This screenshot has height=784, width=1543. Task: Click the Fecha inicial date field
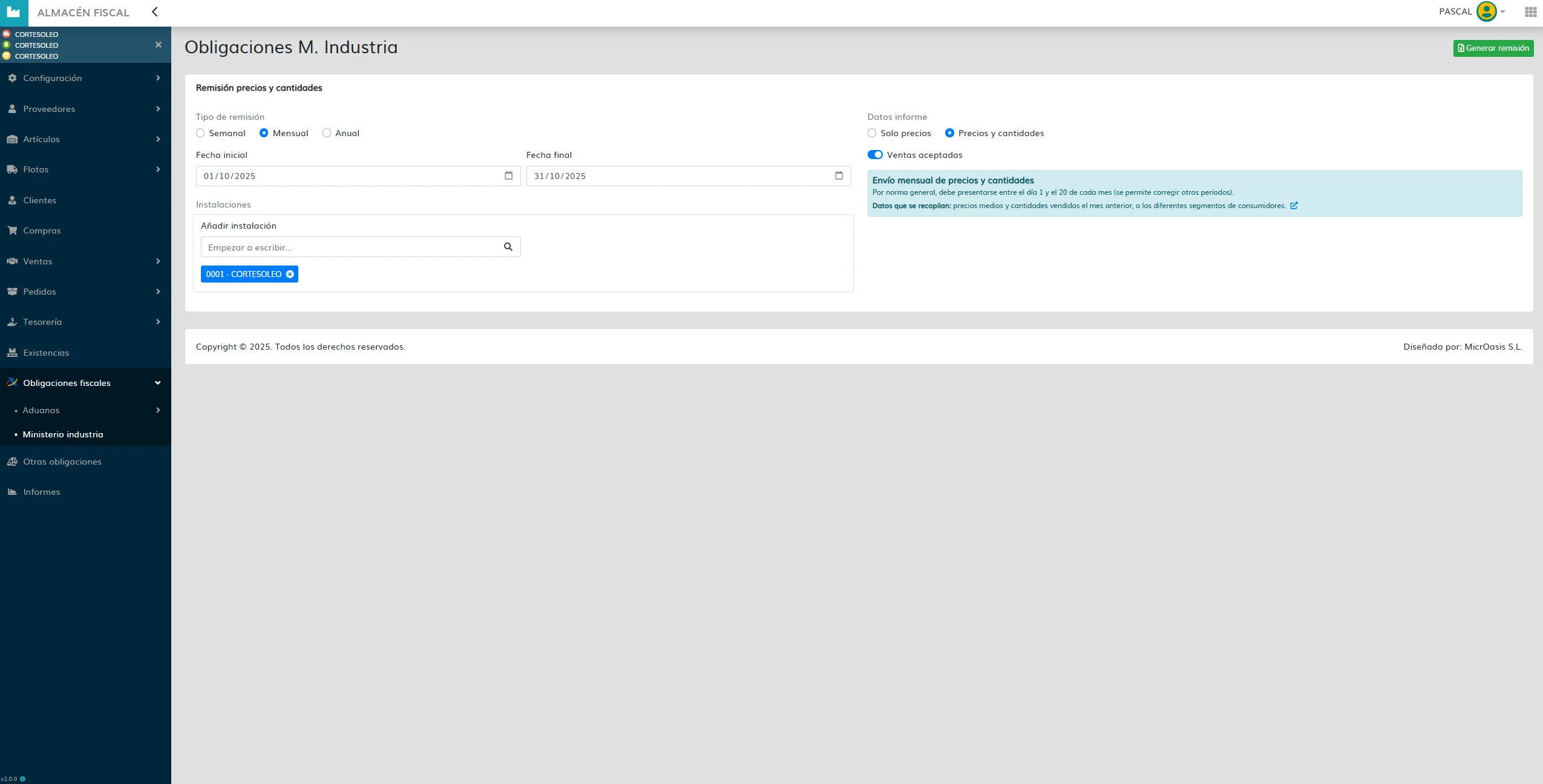tap(358, 176)
